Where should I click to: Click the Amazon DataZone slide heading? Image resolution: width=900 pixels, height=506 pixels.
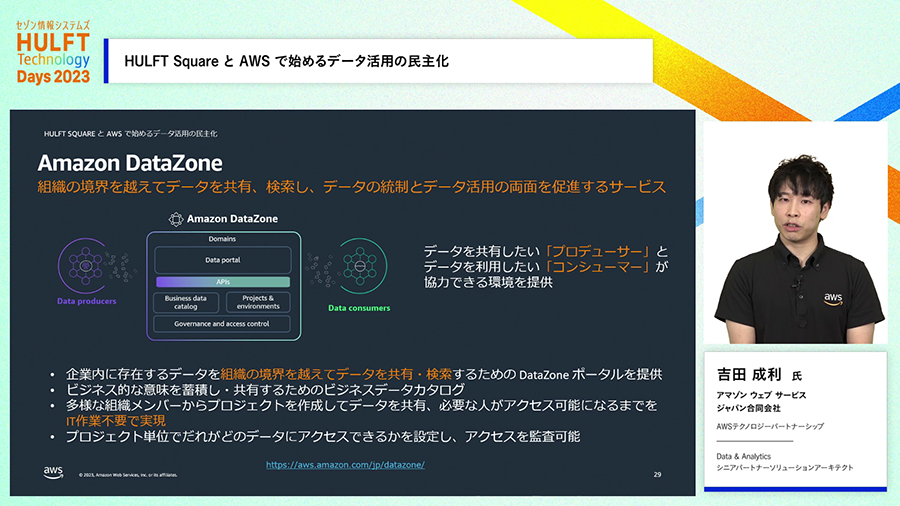pyautogui.click(x=130, y=162)
